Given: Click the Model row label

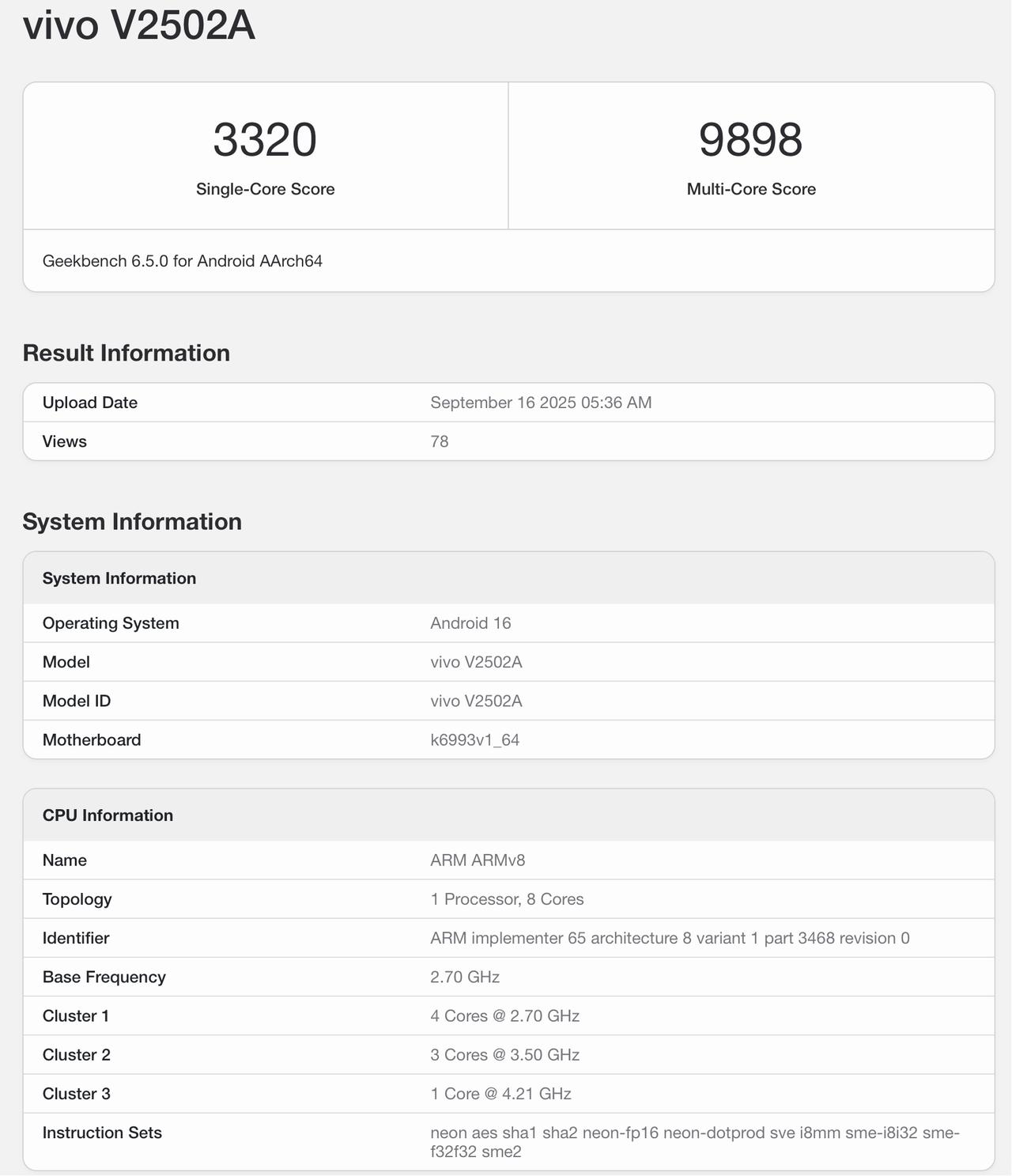Looking at the screenshot, I should 66,662.
